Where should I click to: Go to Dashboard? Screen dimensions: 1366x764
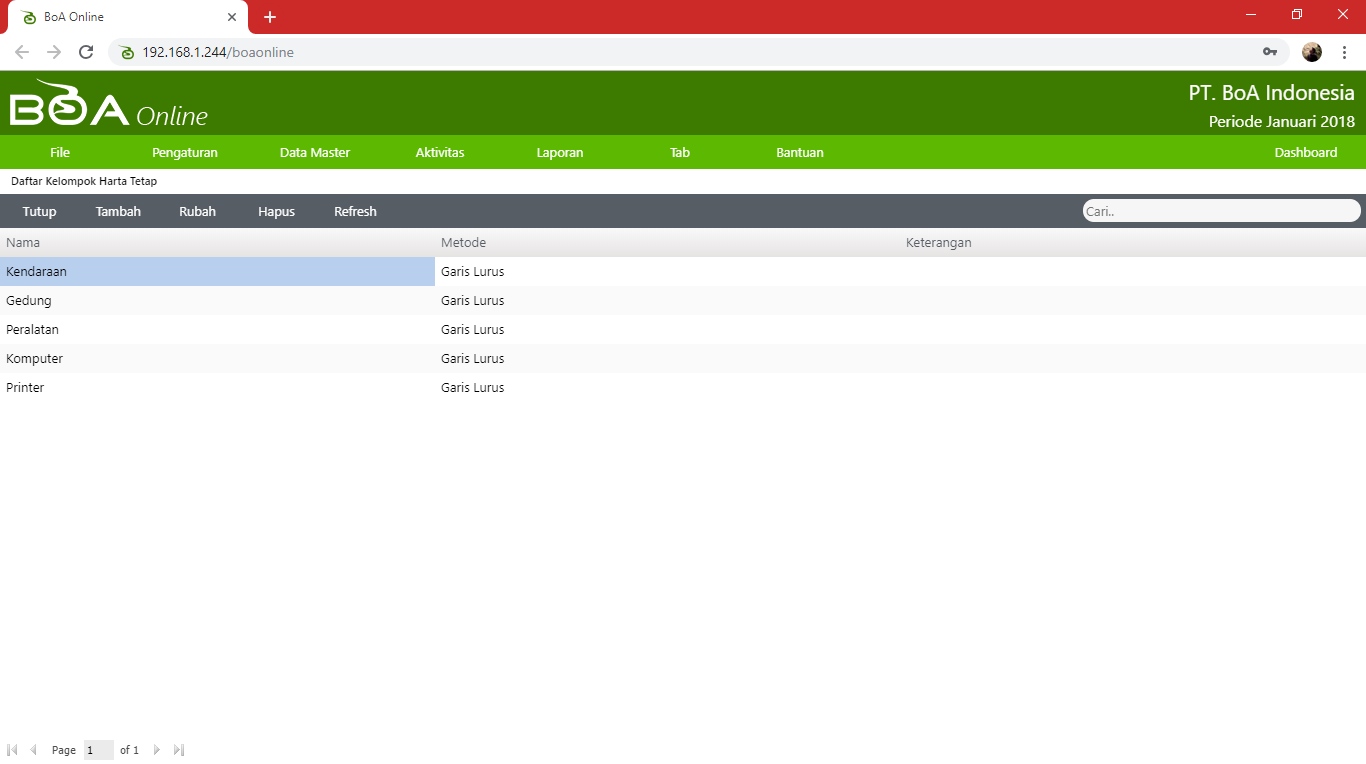(1305, 153)
